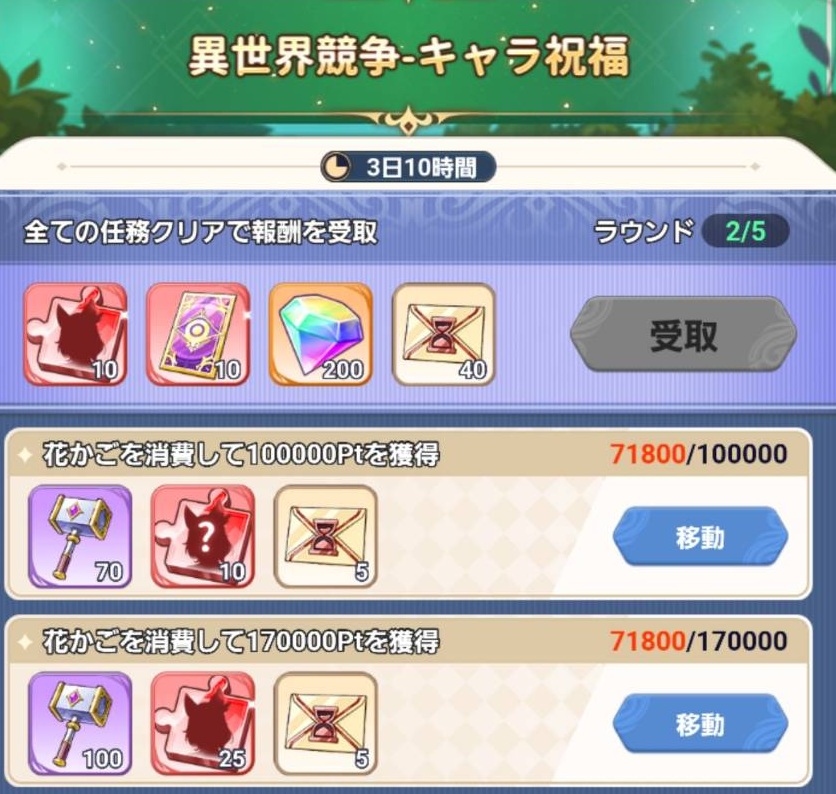The height and width of the screenshot is (794, 836).
Task: Tap the 71800/100000 progress counter
Action: [x=698, y=454]
